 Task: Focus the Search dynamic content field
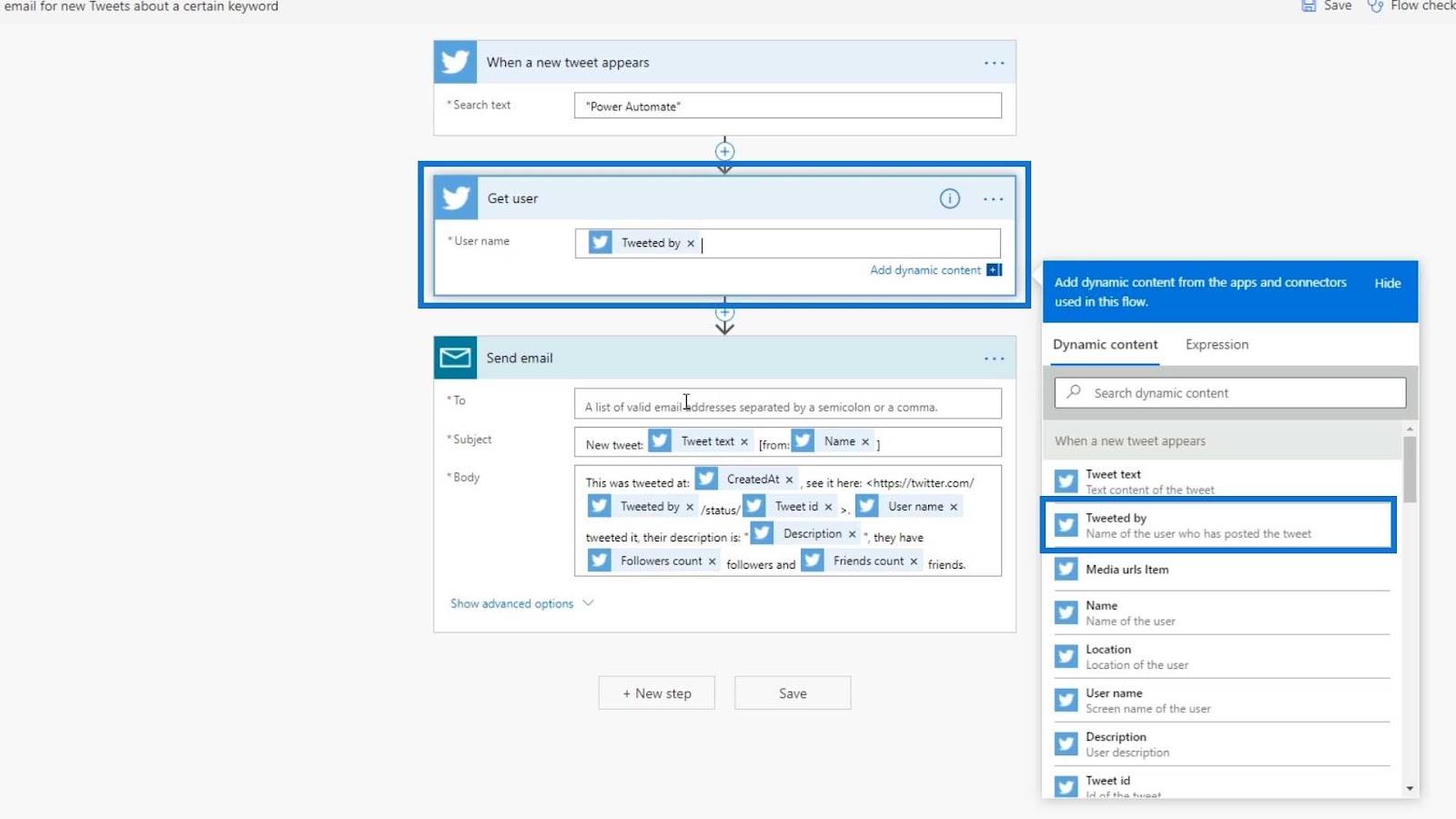(x=1230, y=392)
